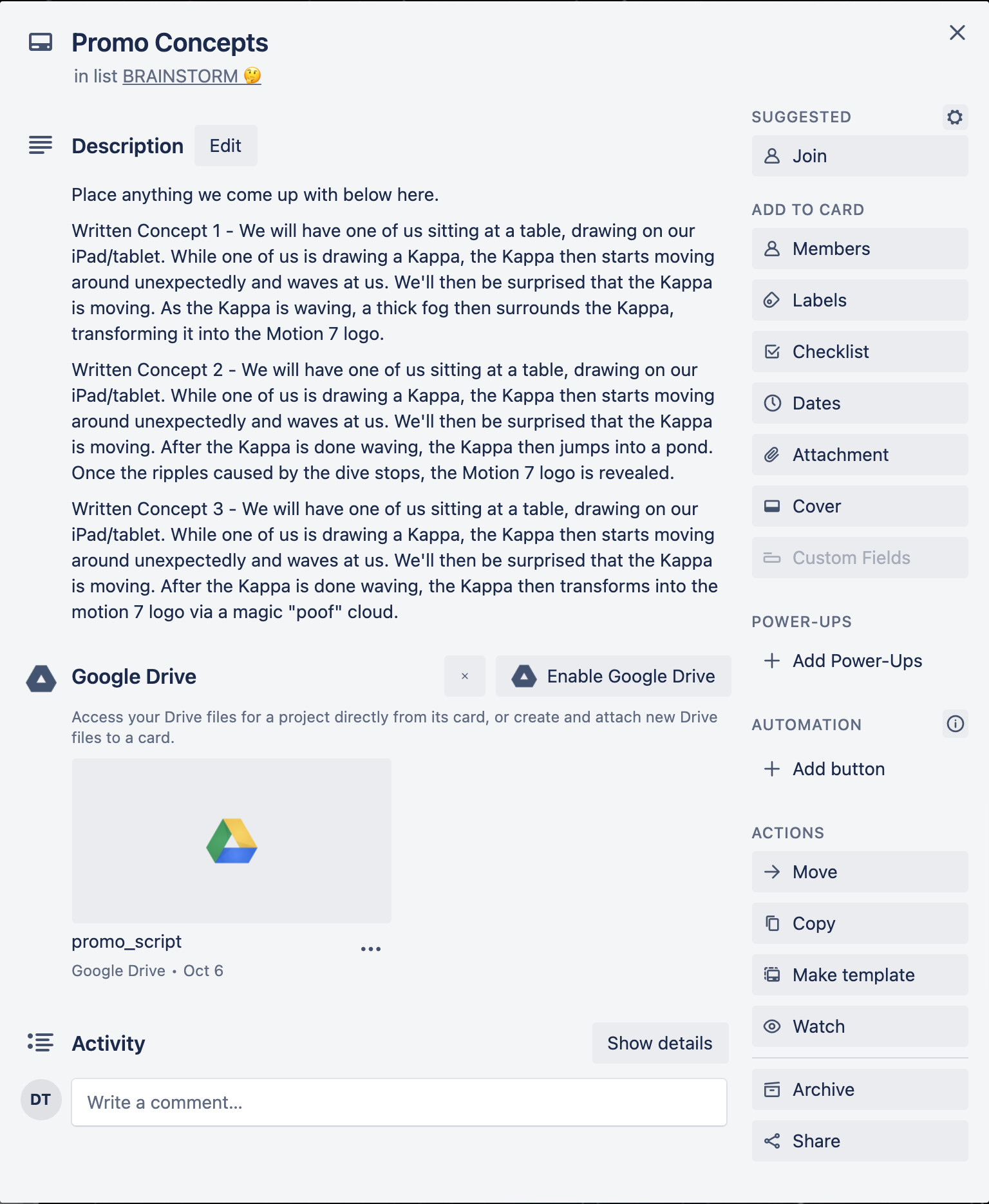Click the suggested settings gear icon
Screen dimensions: 989x1204
click(x=955, y=117)
